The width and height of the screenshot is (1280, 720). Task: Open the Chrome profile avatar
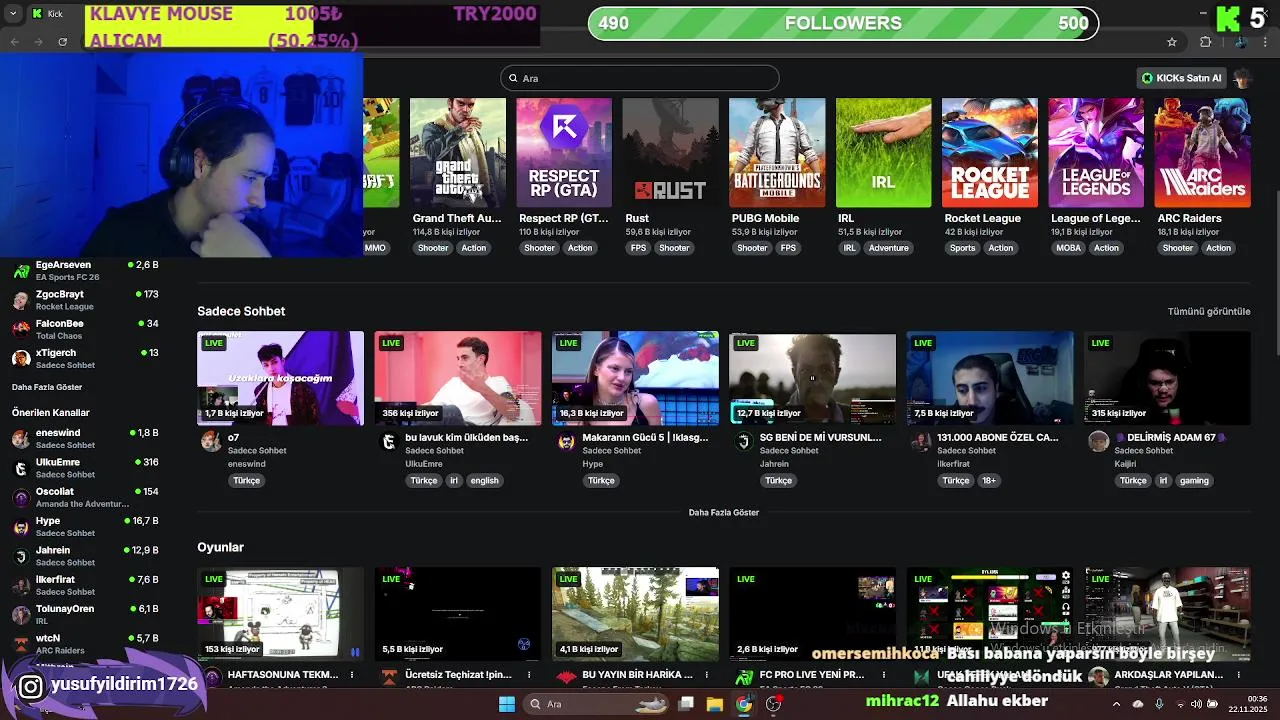(x=1240, y=42)
